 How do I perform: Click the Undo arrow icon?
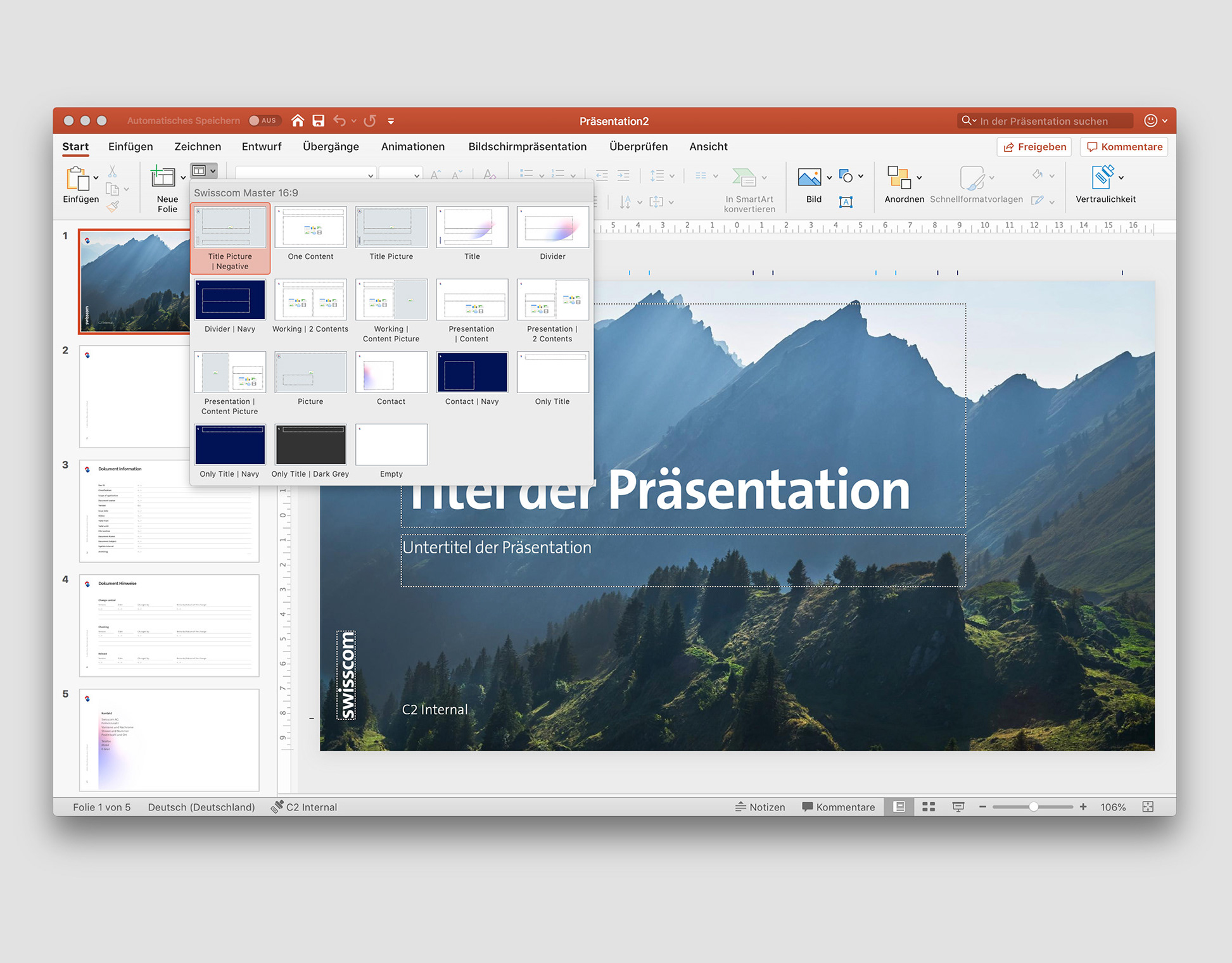(x=340, y=120)
